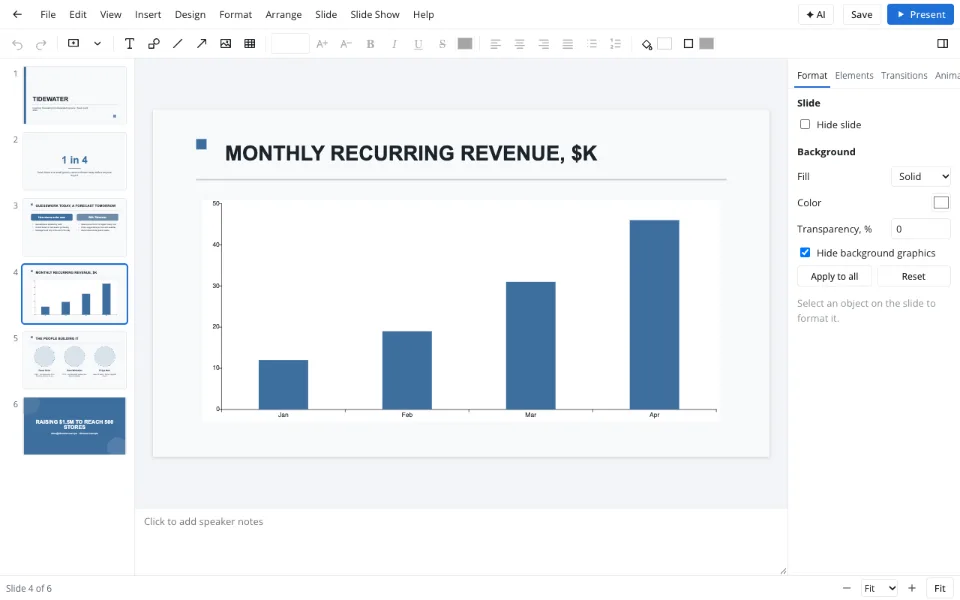Align text left
The image size is (960, 600).
pyautogui.click(x=495, y=43)
